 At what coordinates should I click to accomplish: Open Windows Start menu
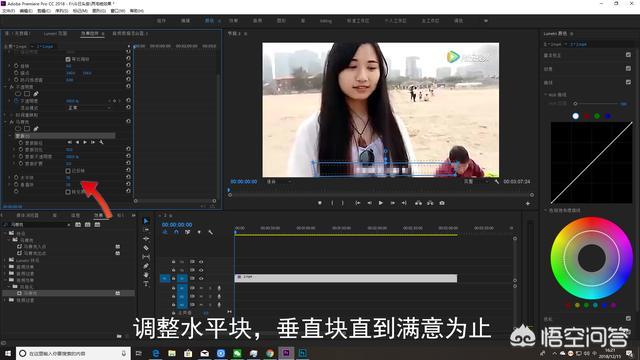[x=8, y=353]
